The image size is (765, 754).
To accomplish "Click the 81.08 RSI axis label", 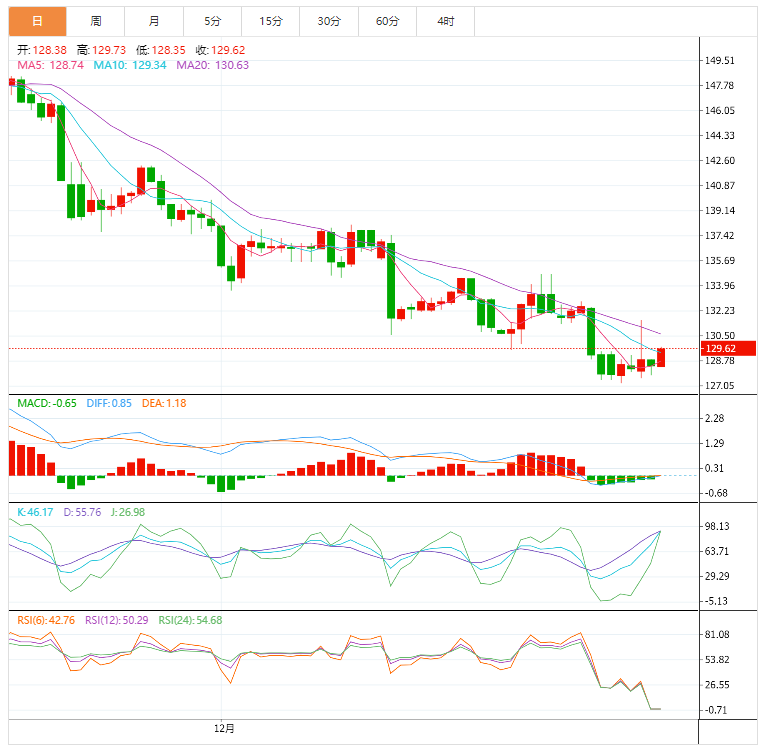I will click(x=717, y=634).
